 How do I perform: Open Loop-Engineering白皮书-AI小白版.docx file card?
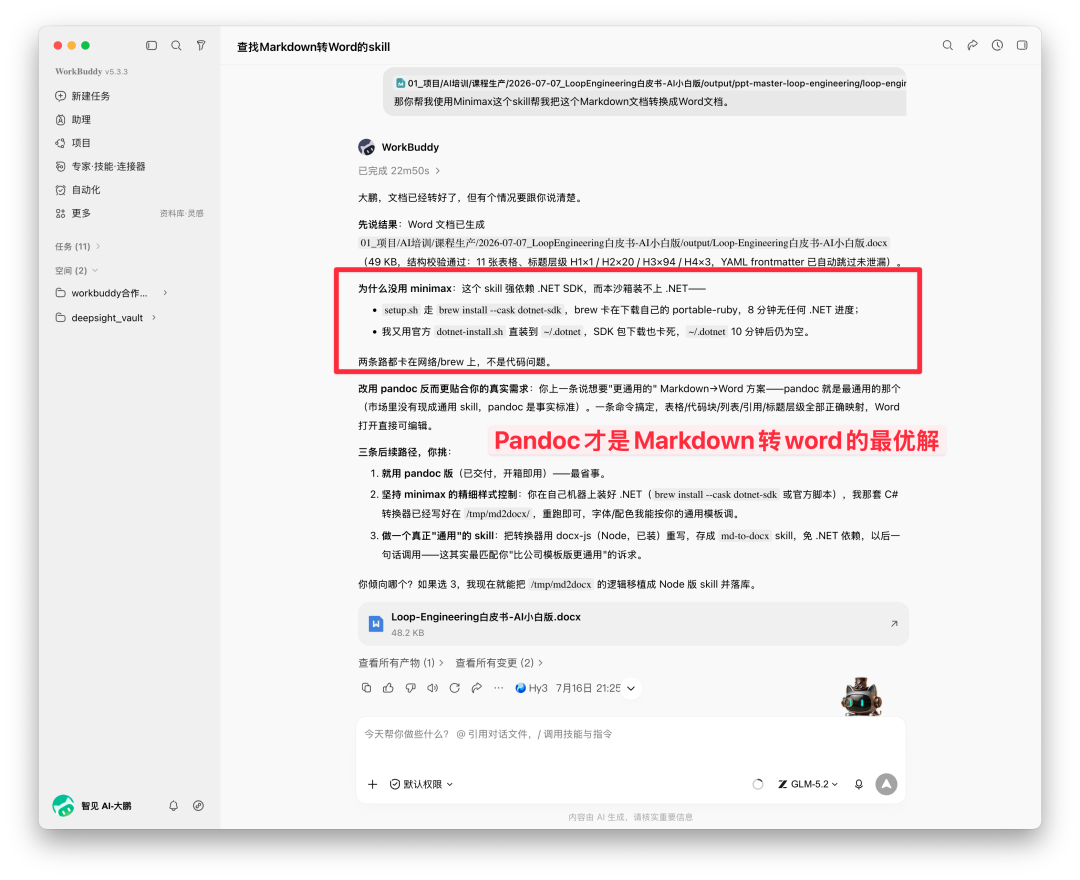[x=633, y=624]
